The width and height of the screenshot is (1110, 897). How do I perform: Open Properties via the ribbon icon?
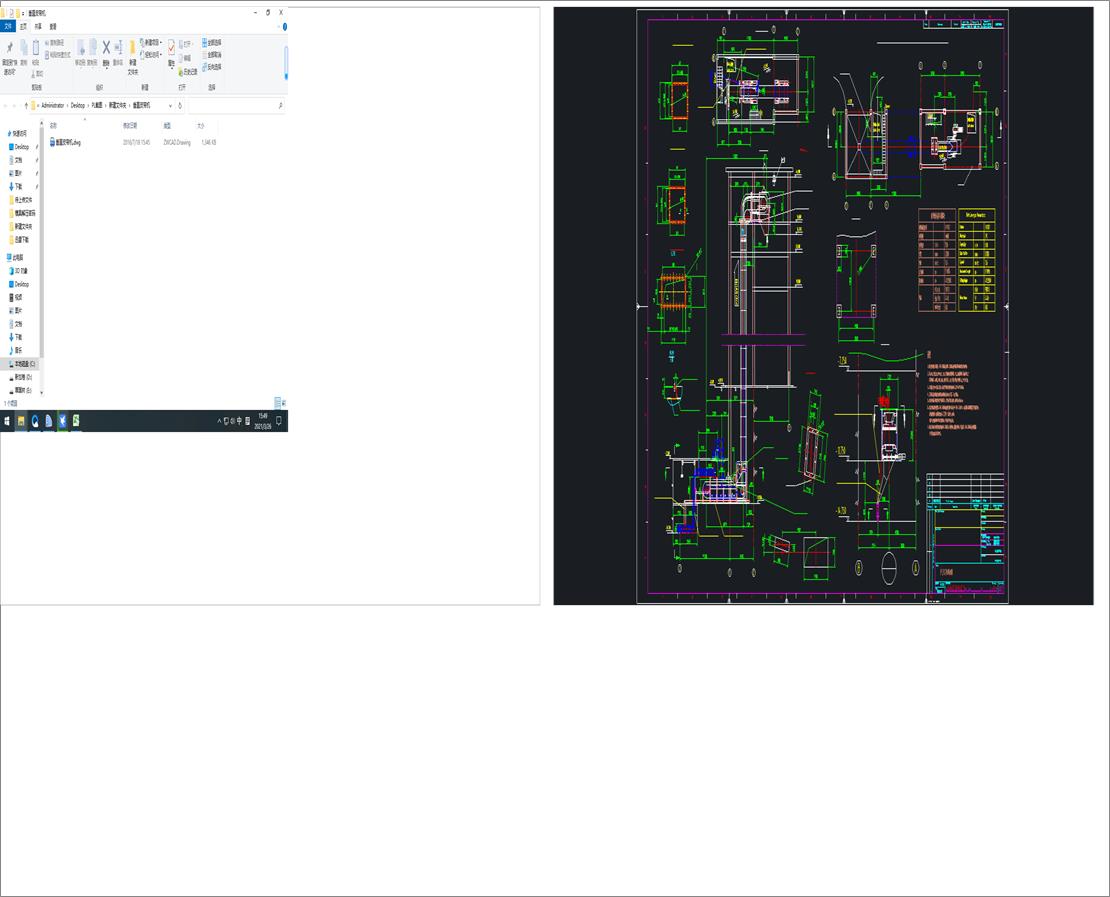pyautogui.click(x=171, y=48)
